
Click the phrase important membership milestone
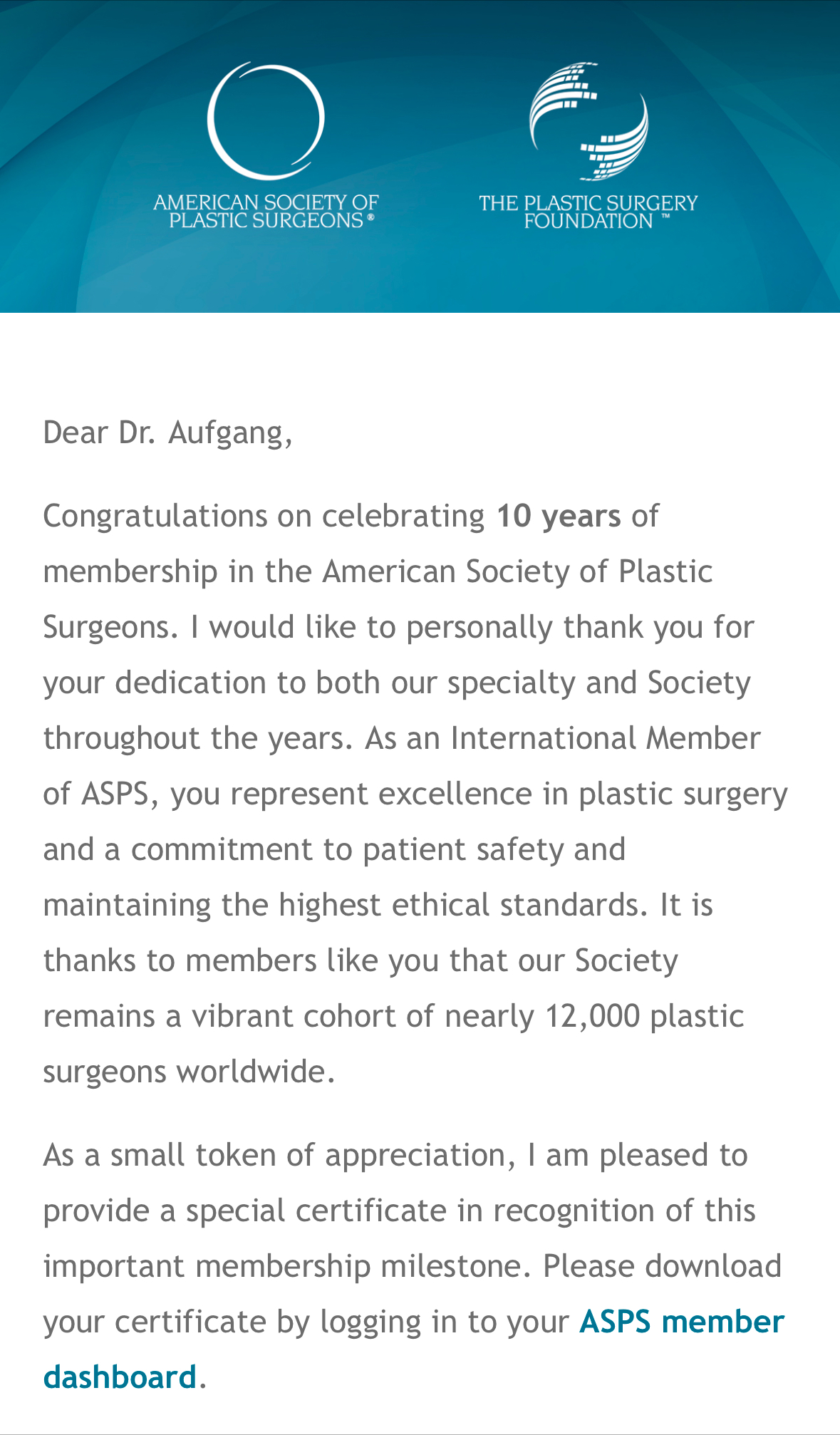click(286, 1267)
